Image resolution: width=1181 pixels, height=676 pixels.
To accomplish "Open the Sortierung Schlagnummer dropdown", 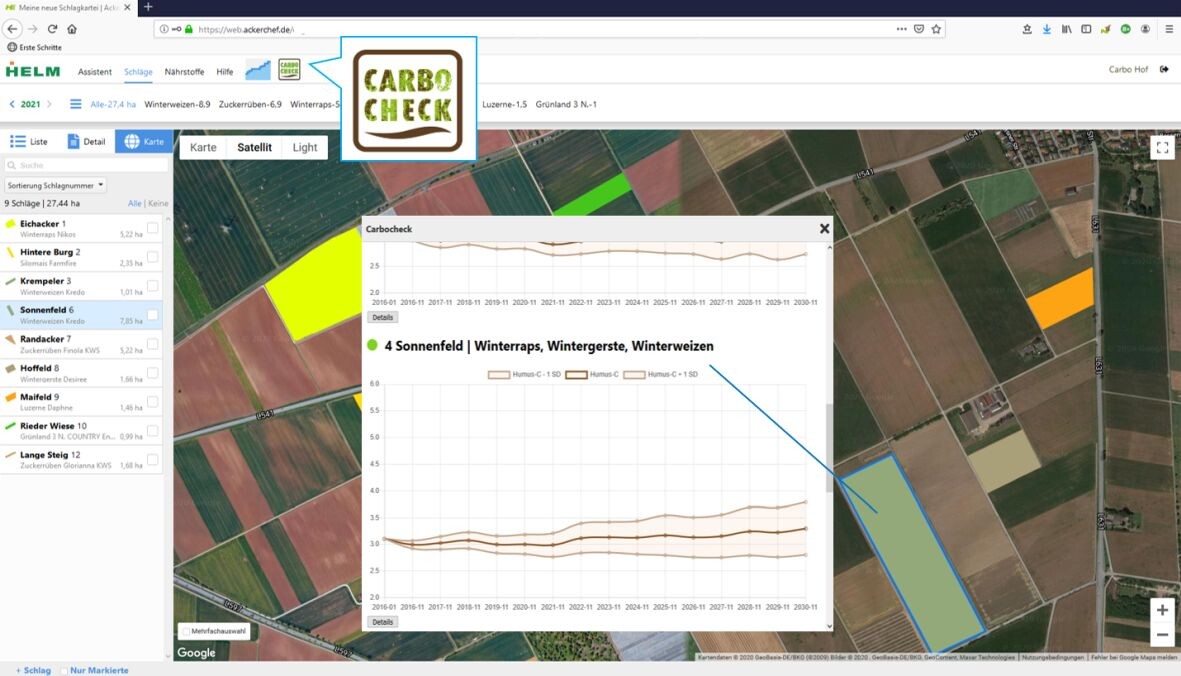I will pyautogui.click(x=55, y=185).
